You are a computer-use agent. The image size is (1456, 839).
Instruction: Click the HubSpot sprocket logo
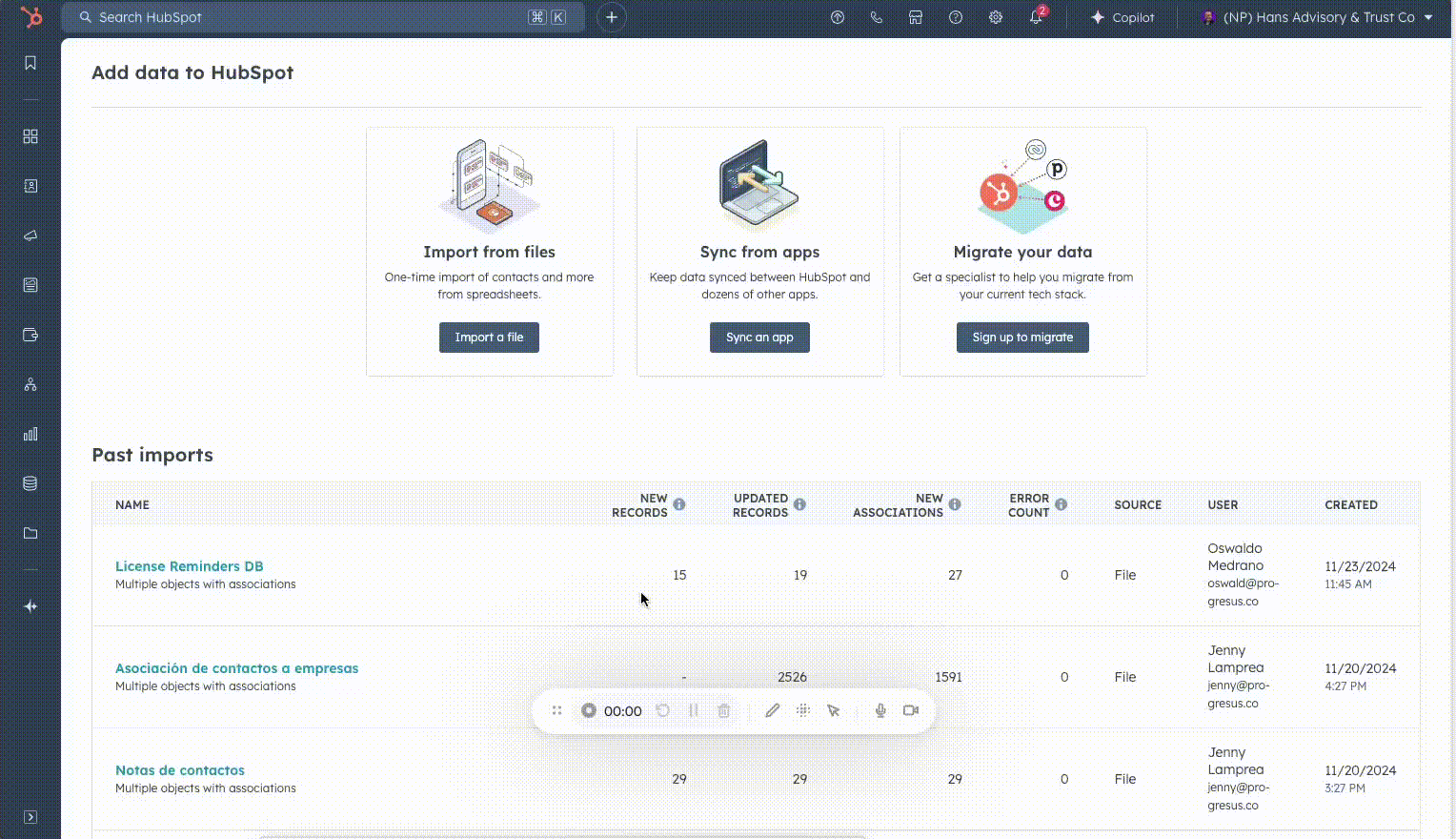point(31,17)
